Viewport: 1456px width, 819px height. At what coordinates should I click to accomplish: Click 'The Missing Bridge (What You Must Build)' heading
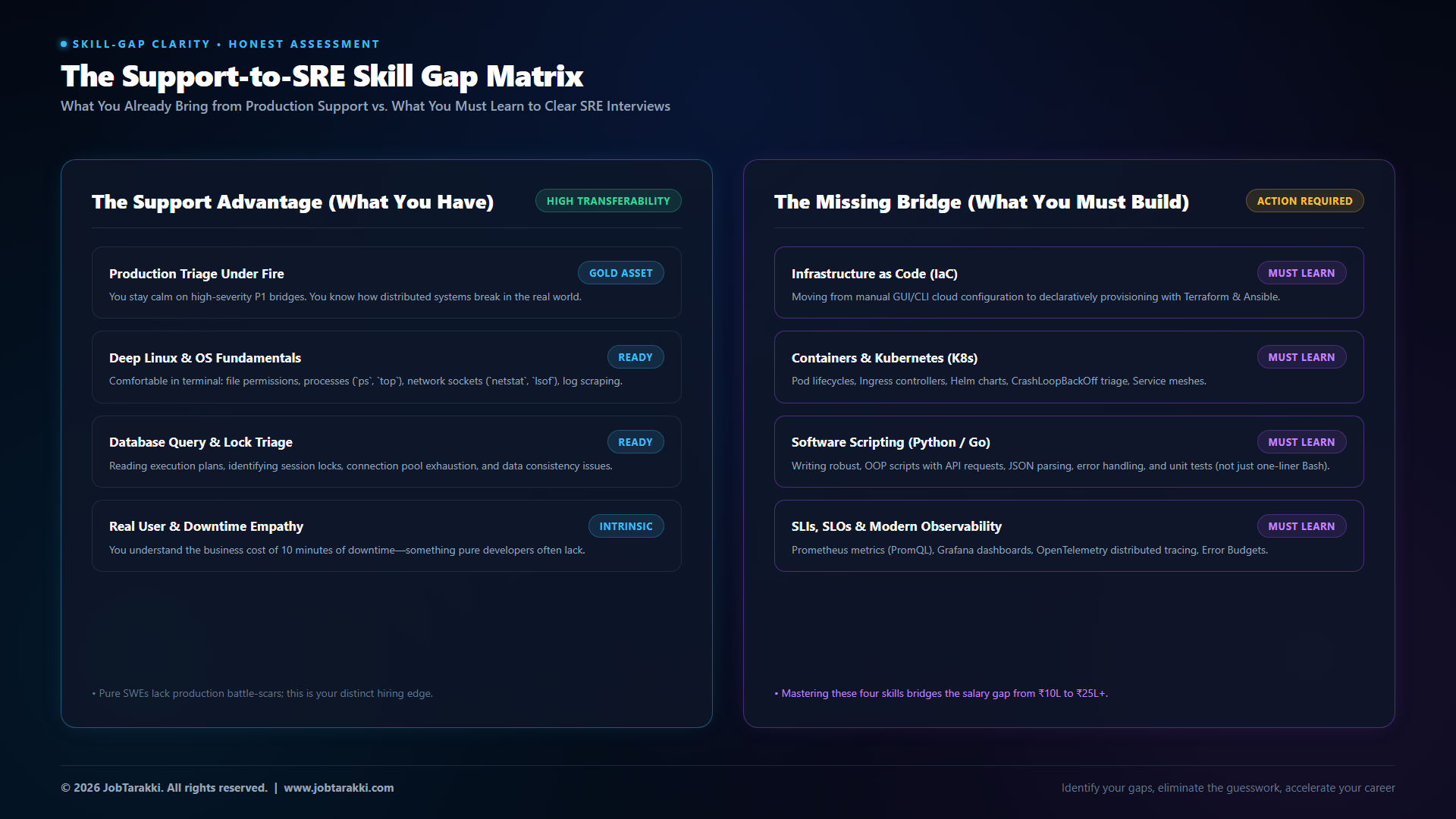(x=981, y=202)
